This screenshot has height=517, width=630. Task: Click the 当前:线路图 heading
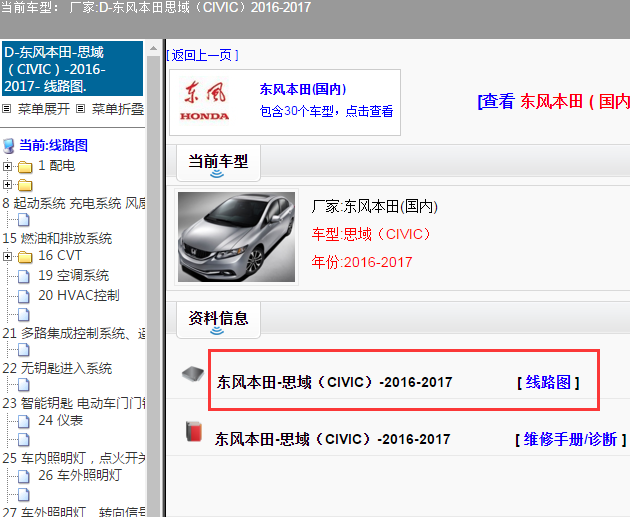53,145
